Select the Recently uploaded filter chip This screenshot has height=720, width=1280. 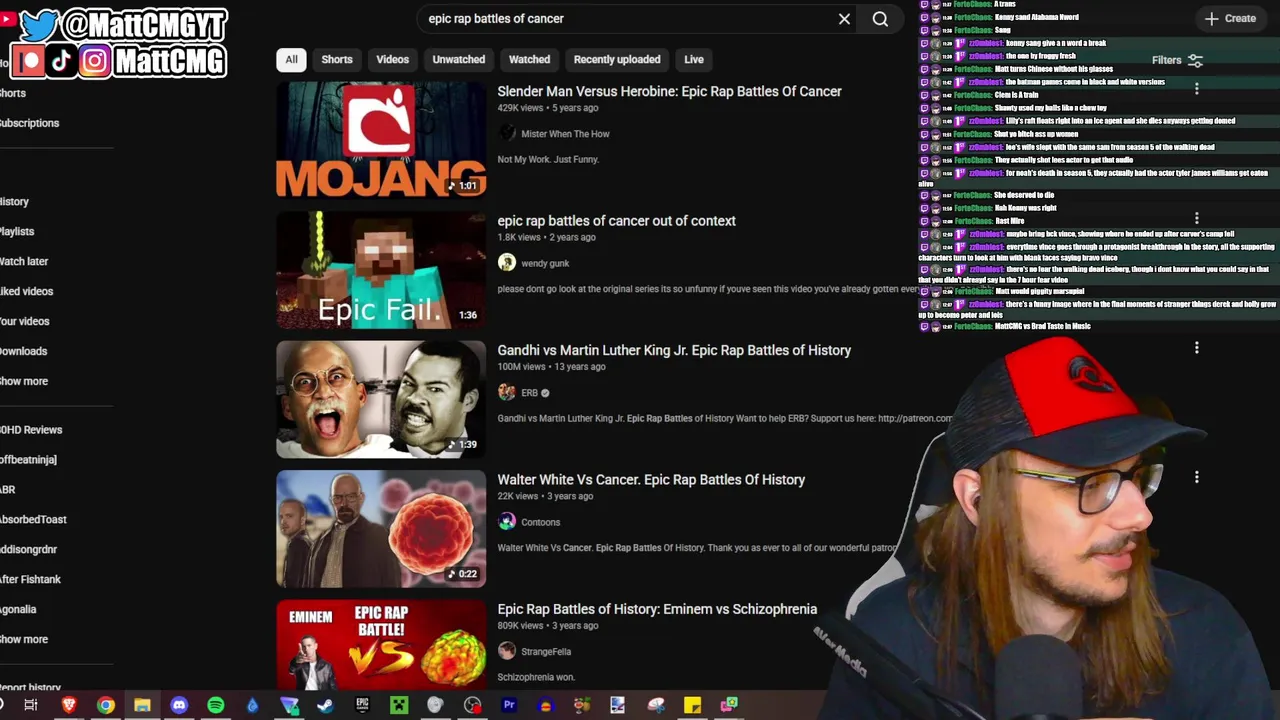(x=617, y=59)
